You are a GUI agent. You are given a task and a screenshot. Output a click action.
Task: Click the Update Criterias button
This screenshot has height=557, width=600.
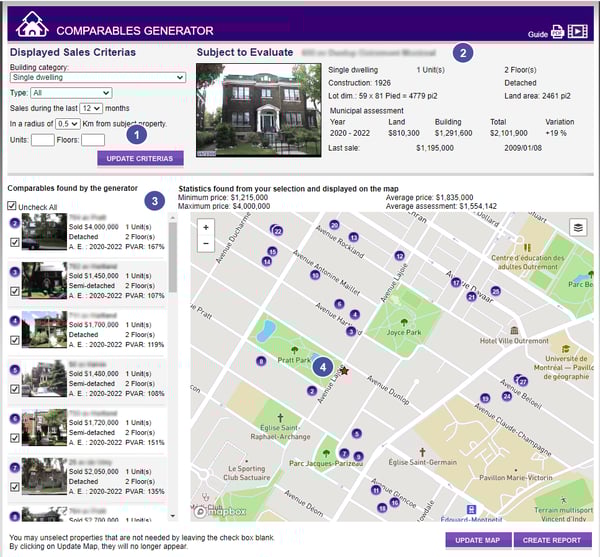pos(140,158)
